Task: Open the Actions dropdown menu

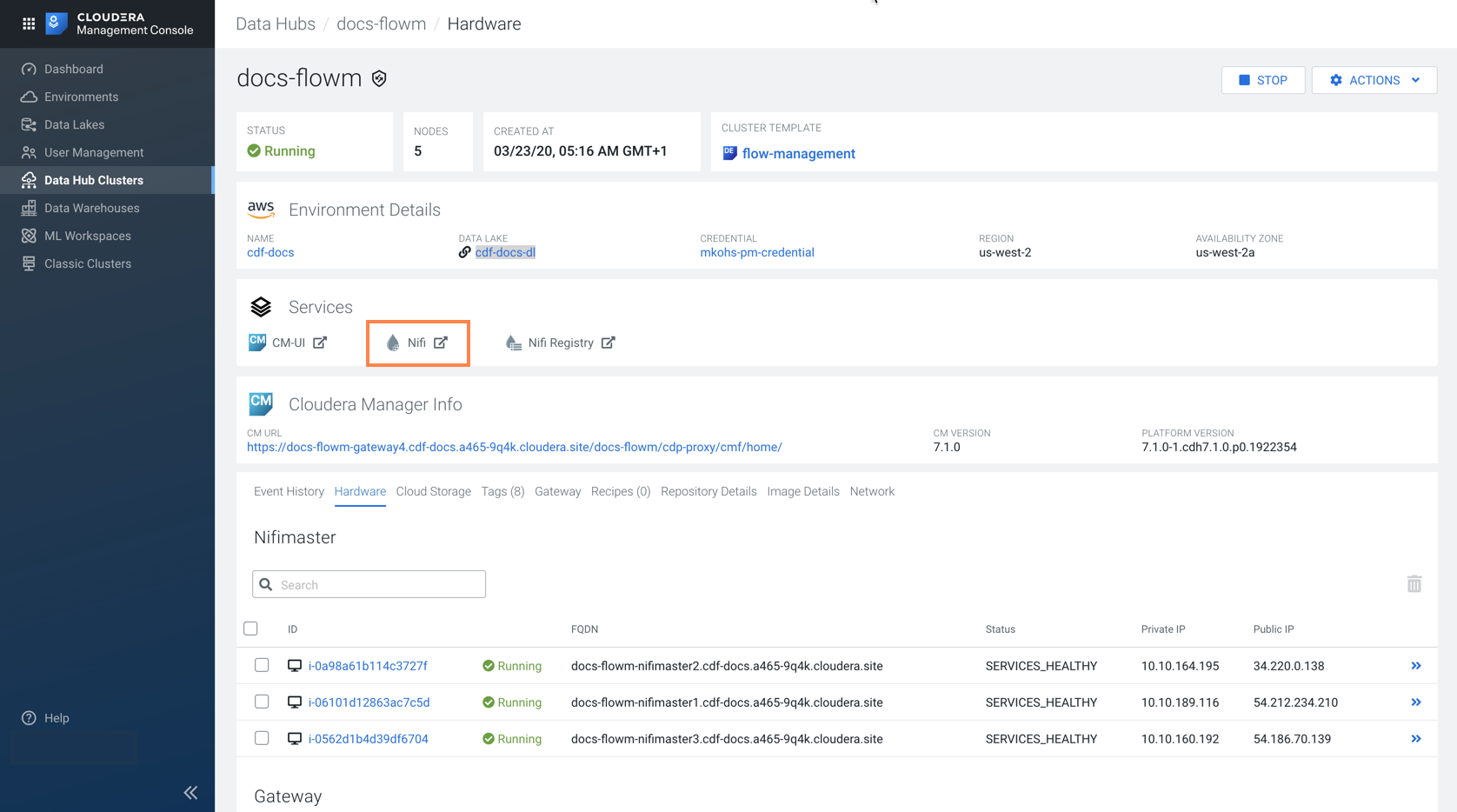Action: click(1374, 80)
